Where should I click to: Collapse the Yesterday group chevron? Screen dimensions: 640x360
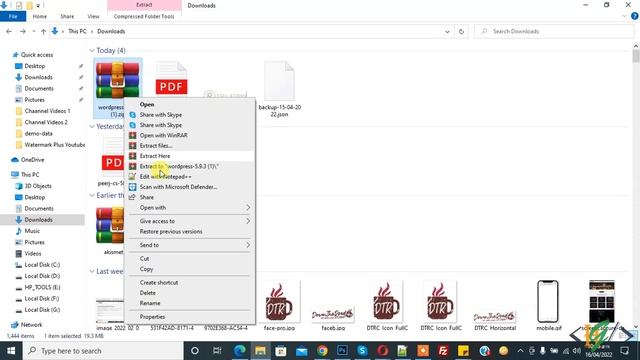tap(92, 127)
